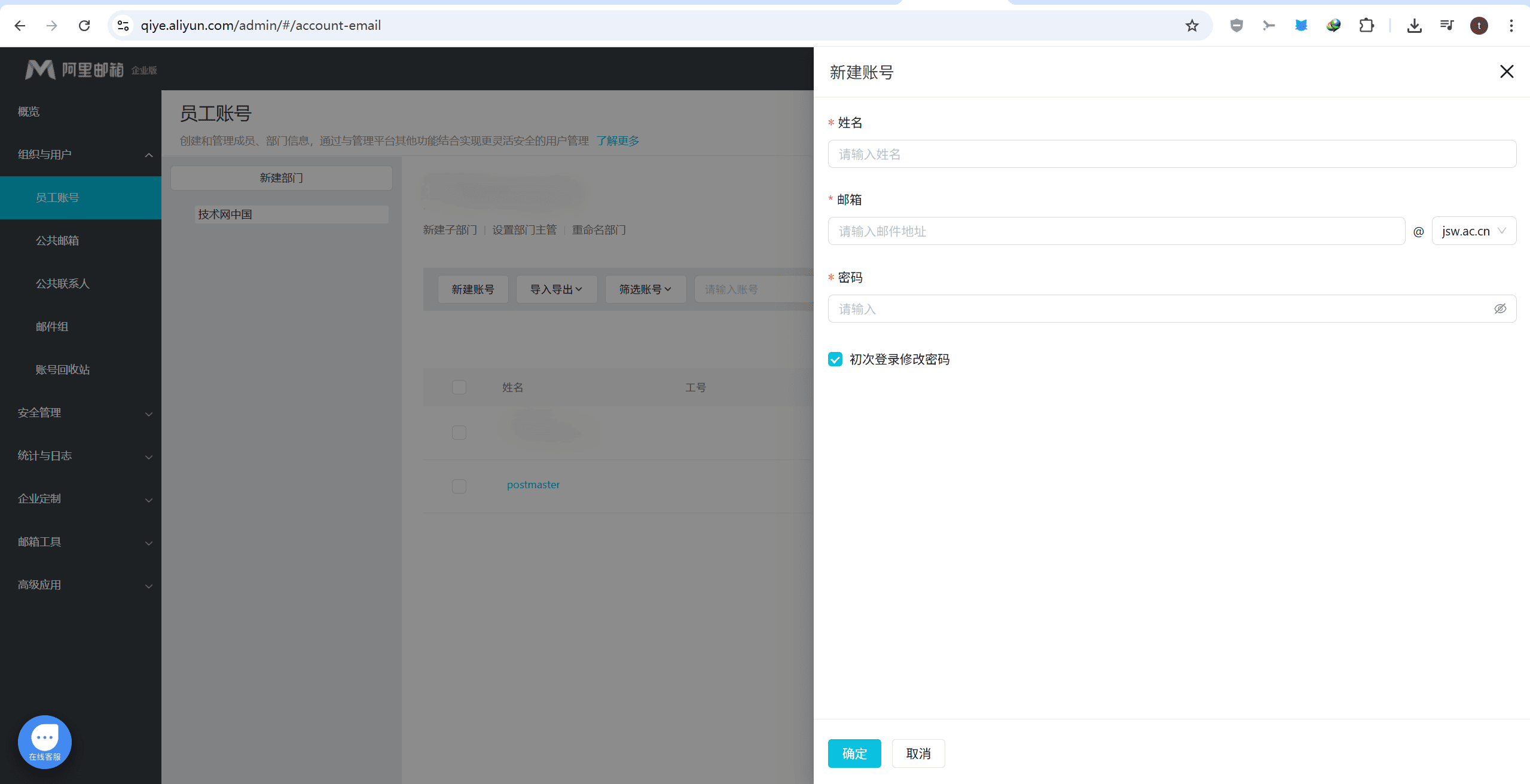Screen dimensions: 1530x784
Task: Click the 姓名 input field
Action: (x=1171, y=154)
